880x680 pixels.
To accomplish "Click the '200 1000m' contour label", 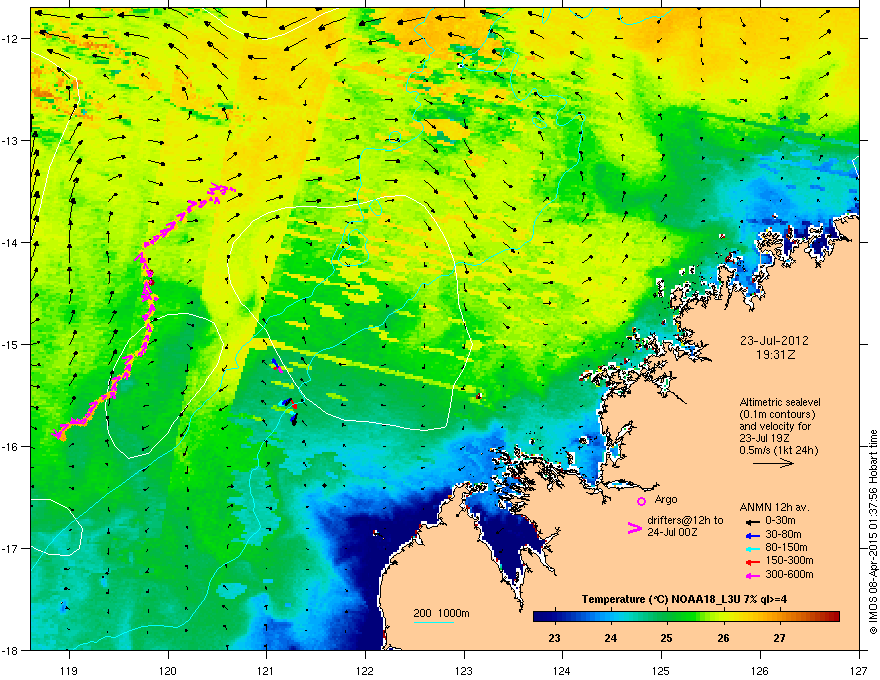I will tap(441, 613).
